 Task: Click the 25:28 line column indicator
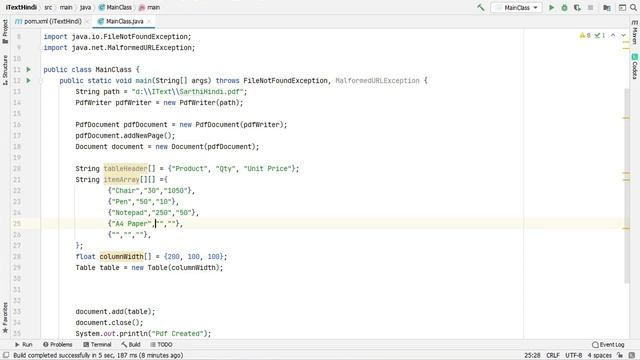point(532,356)
